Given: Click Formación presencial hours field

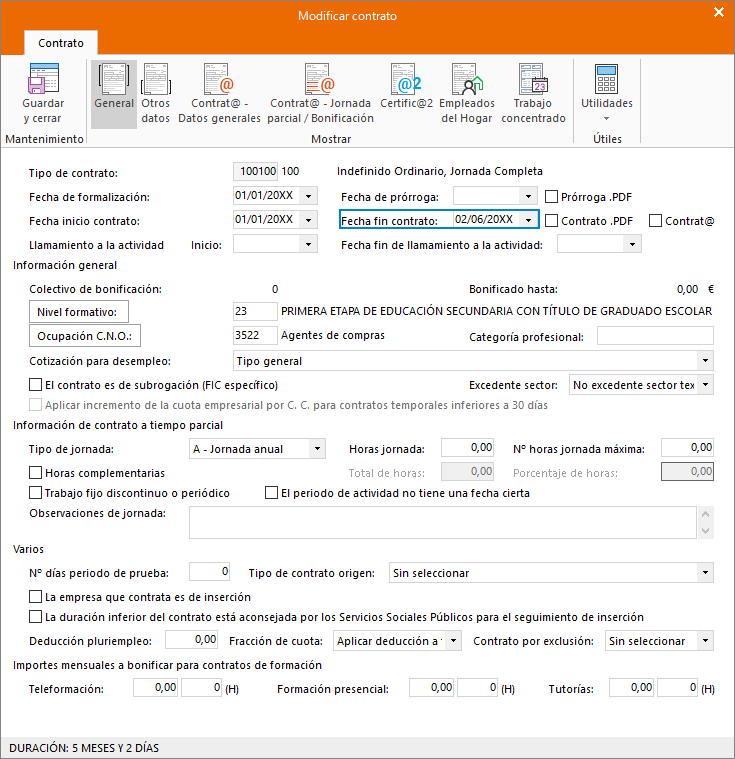Looking at the screenshot, I should 477,688.
